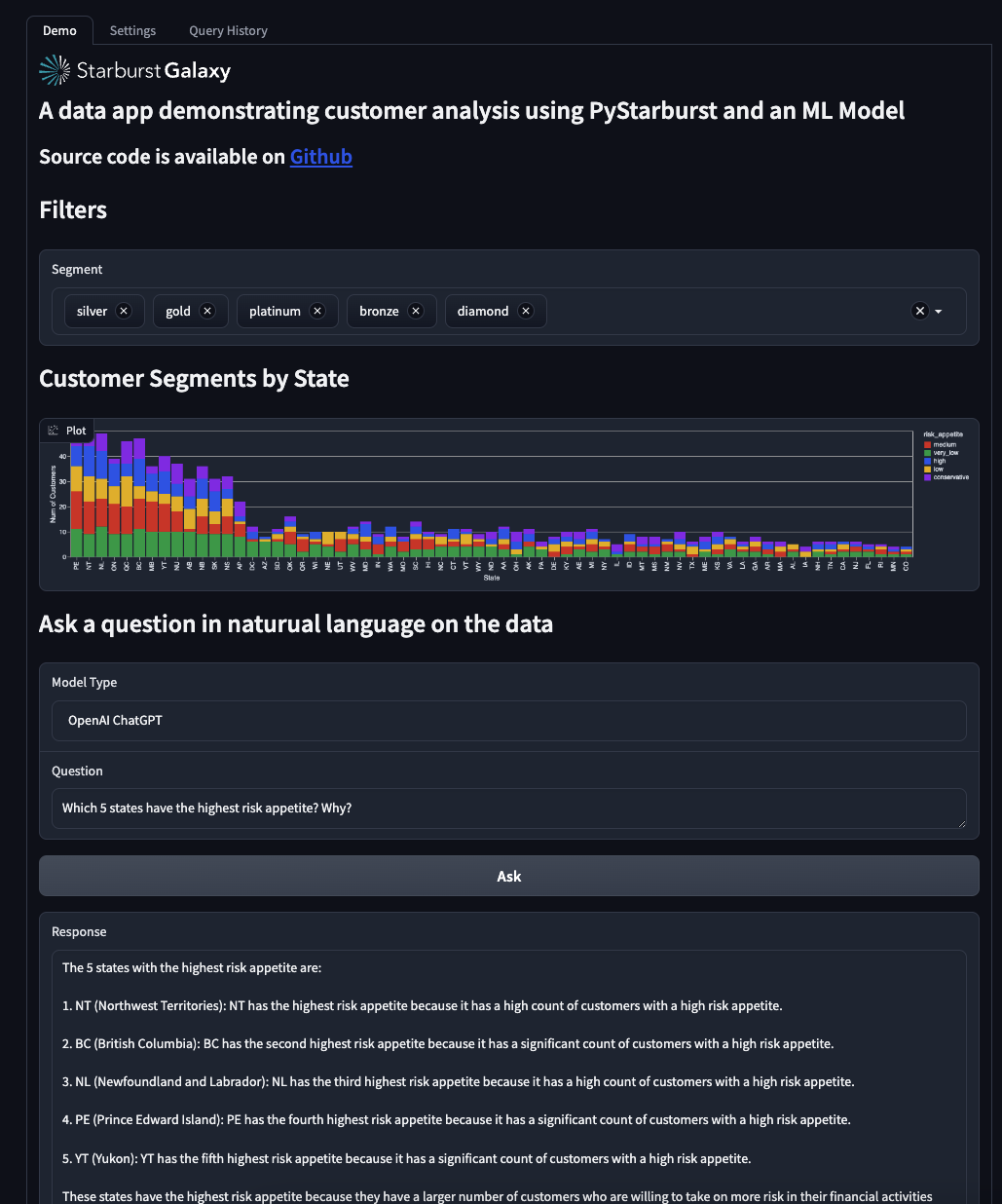This screenshot has height=1204, width=1002.
Task: Click into the Question text field
Action: [x=508, y=809]
